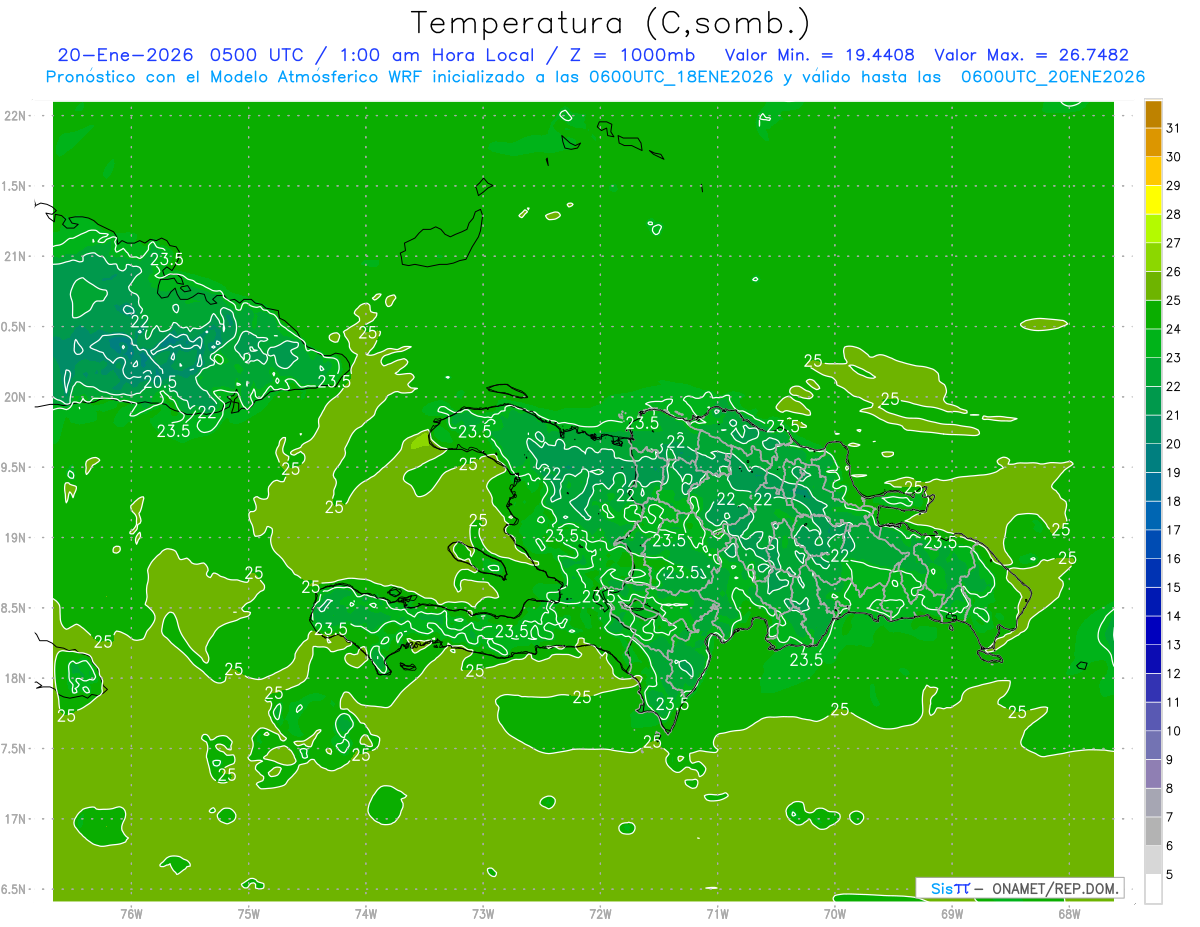The height and width of the screenshot is (927, 1200).
Task: Click the legend scale value '15'
Action: (1173, 588)
